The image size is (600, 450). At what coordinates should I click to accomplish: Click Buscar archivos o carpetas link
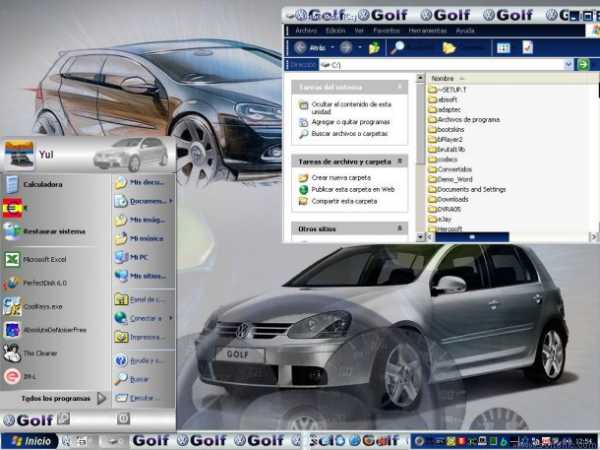349,133
